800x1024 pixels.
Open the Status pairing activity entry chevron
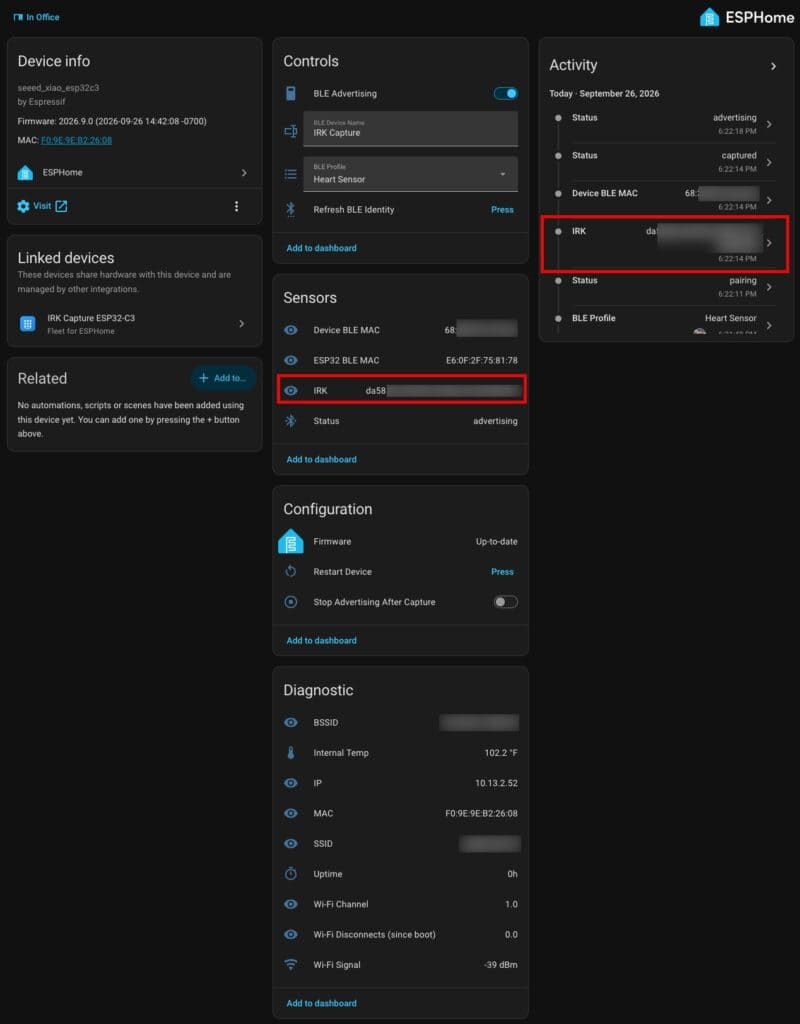point(769,287)
